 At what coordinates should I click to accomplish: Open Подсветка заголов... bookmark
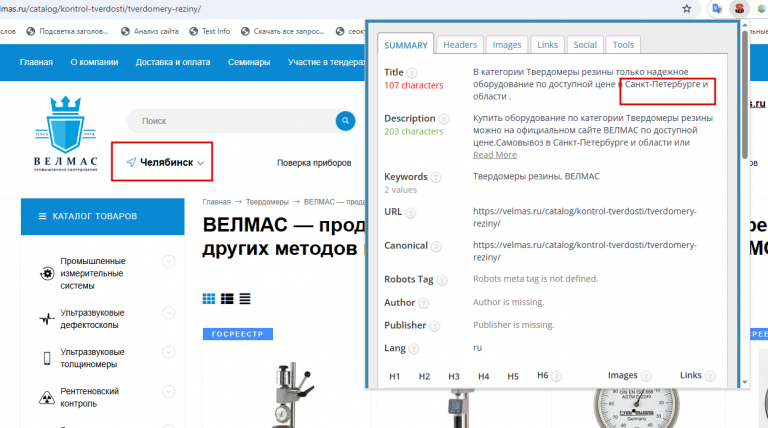coord(68,31)
